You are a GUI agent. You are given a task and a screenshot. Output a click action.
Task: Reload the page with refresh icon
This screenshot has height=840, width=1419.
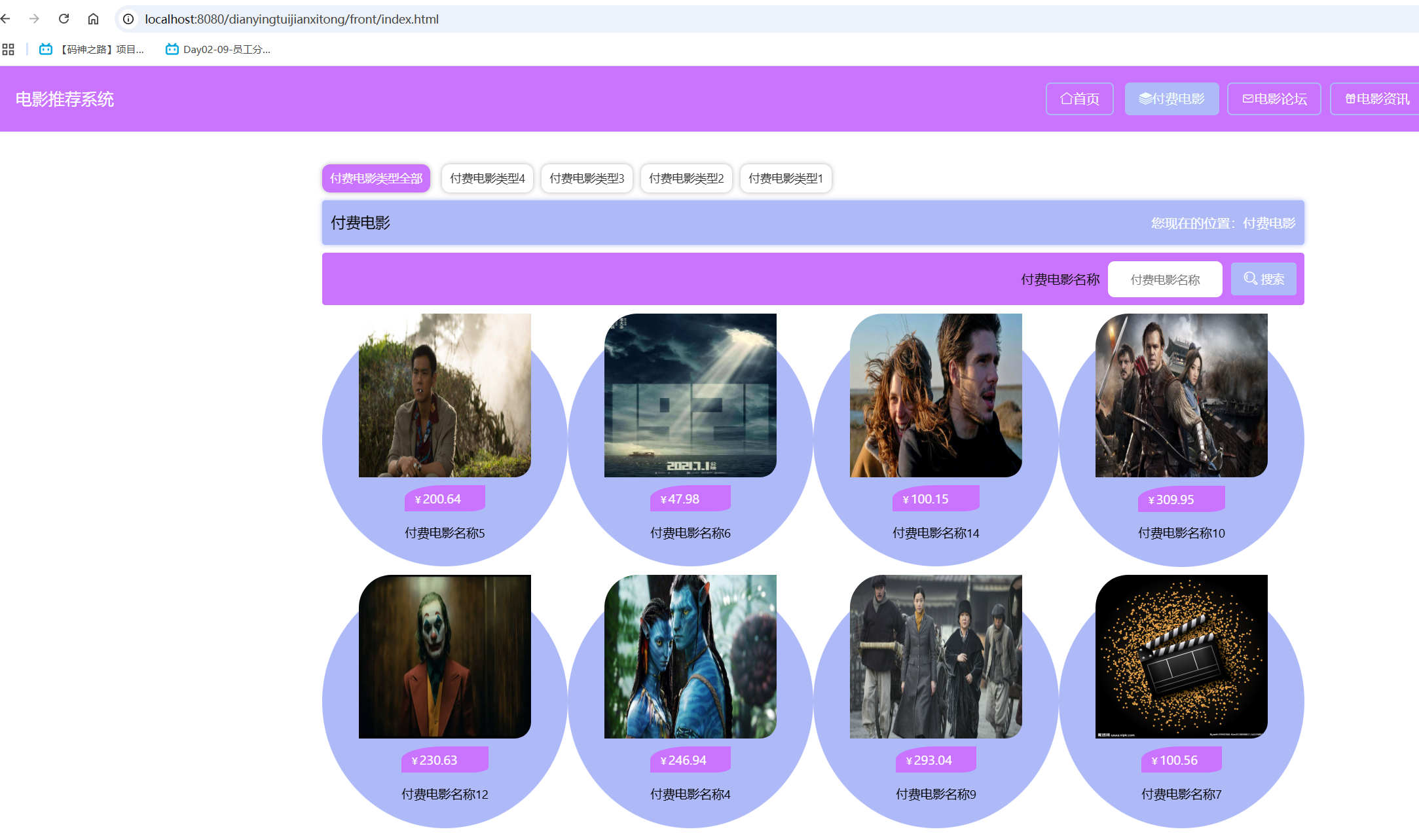64,19
